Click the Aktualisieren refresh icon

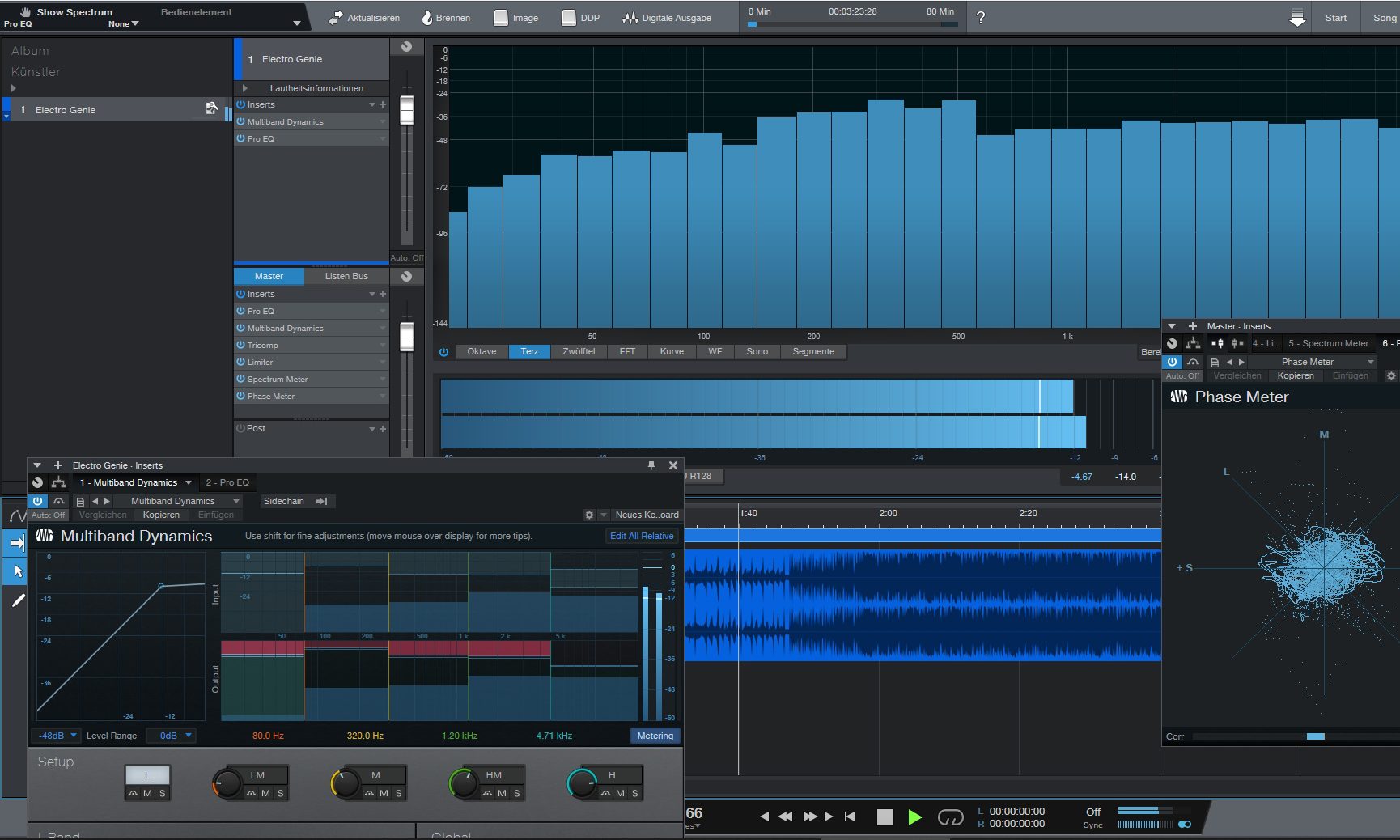(x=334, y=17)
